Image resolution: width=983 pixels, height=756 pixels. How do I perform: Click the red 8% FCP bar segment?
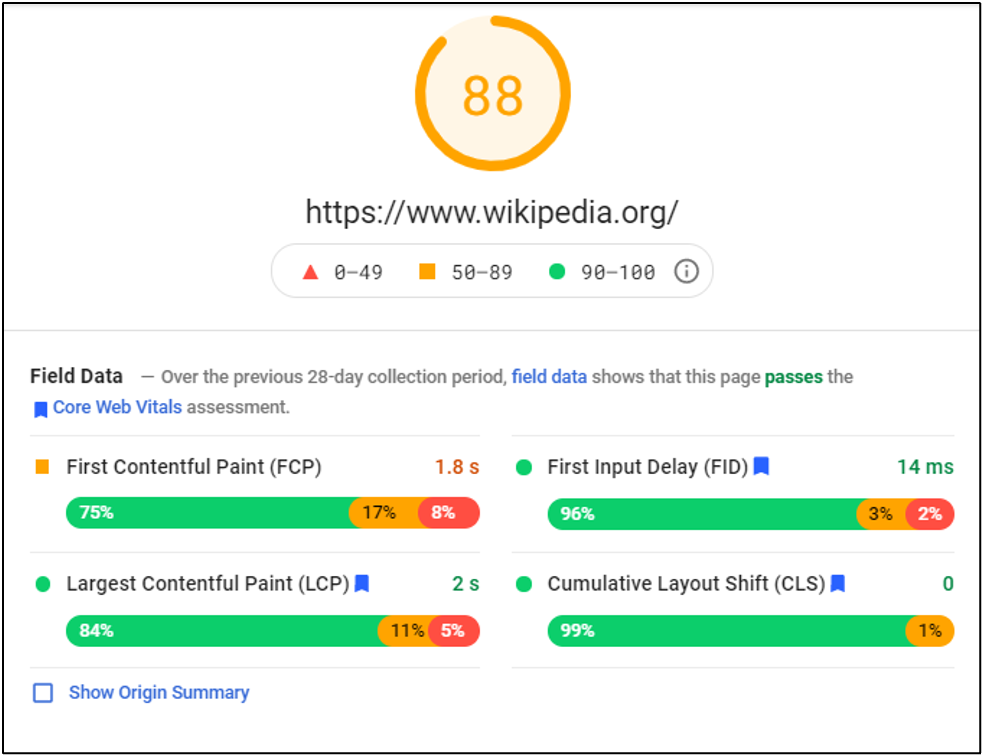coord(449,513)
